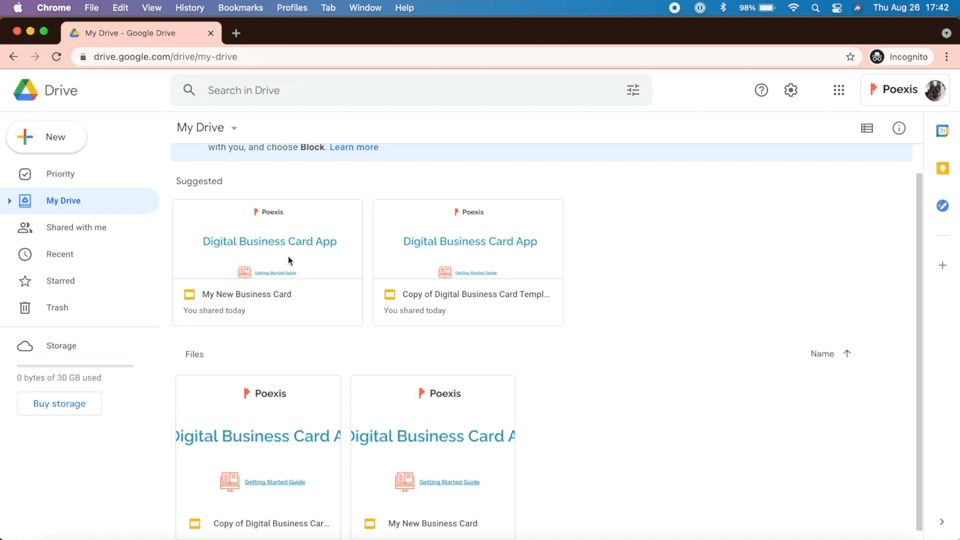Open a new browser tab
Screen dimensions: 960x540
236,33
